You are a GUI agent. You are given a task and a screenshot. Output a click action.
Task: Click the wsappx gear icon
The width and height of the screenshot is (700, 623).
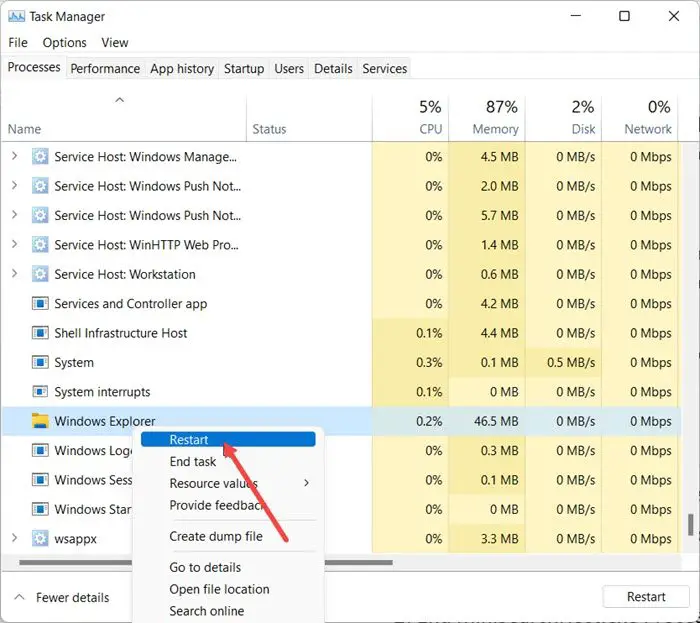40,538
